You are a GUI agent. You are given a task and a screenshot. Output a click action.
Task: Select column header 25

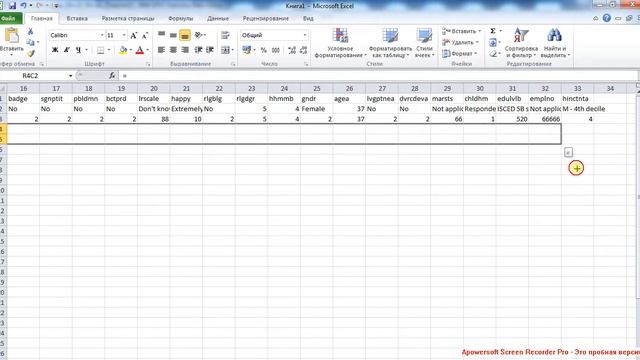pyautogui.click(x=317, y=89)
